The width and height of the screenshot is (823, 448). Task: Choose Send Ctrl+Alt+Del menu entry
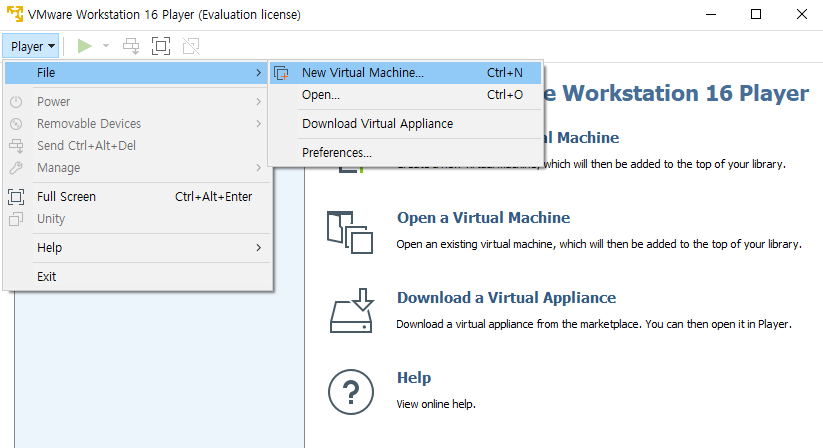(x=136, y=146)
